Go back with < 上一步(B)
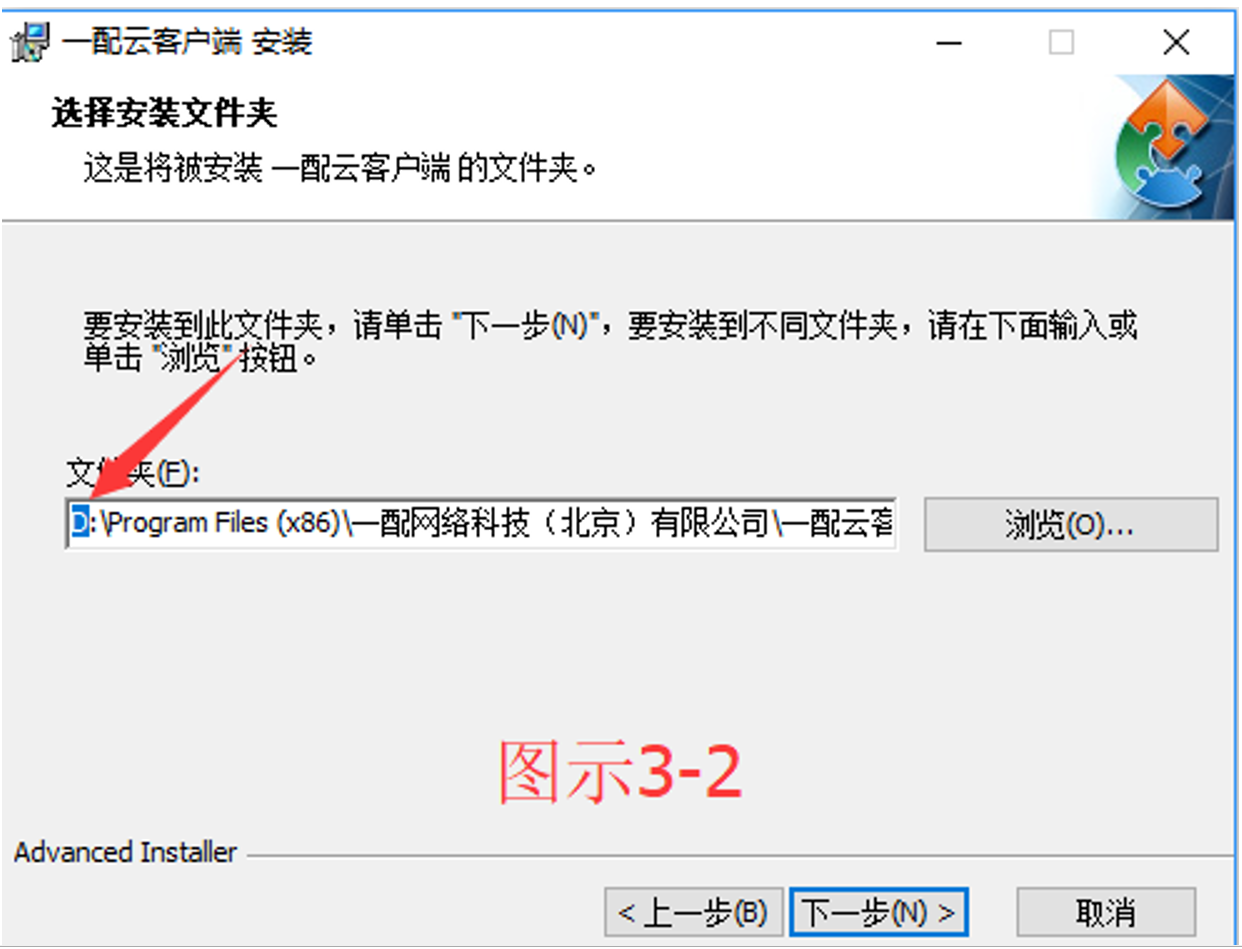 click(x=693, y=912)
